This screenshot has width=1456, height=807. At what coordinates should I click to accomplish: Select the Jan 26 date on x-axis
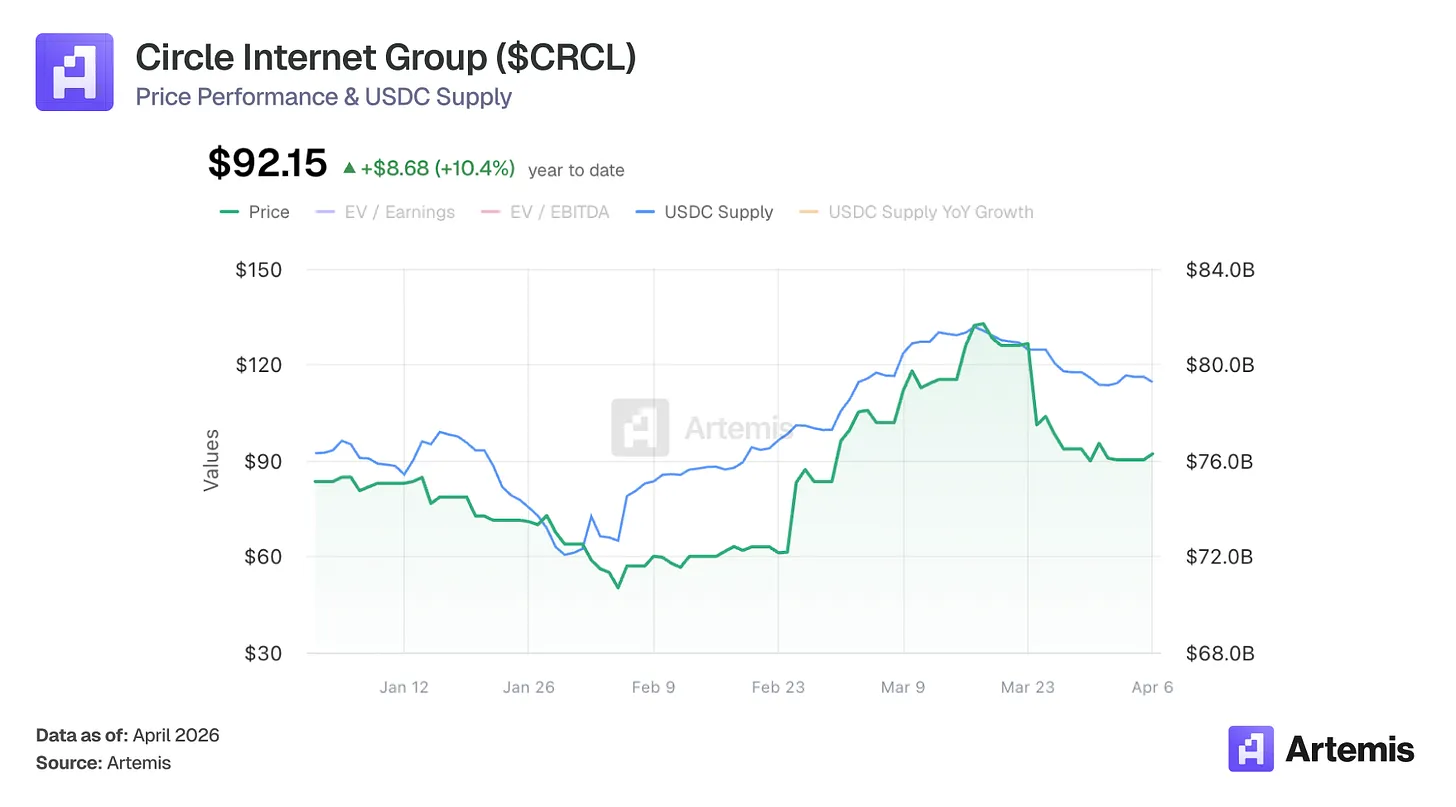tap(528, 687)
